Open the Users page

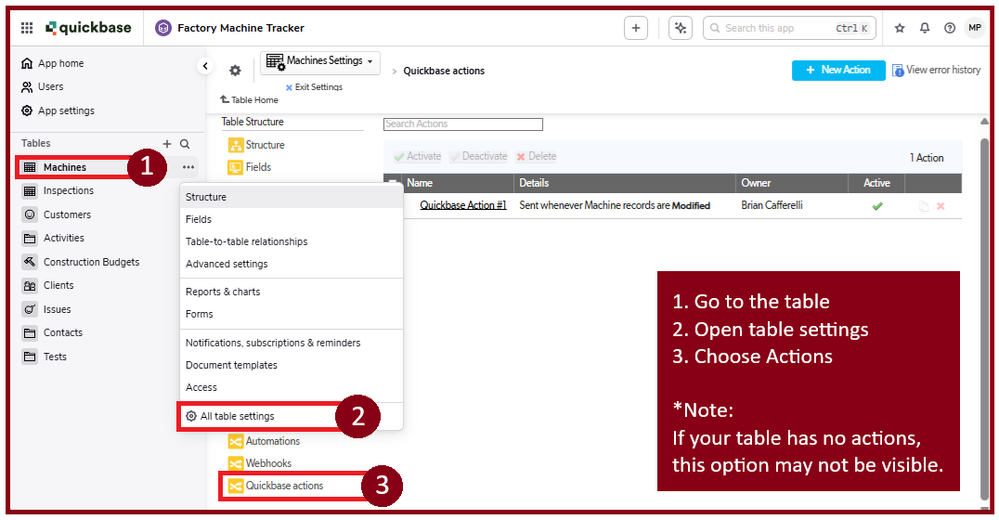click(43, 87)
